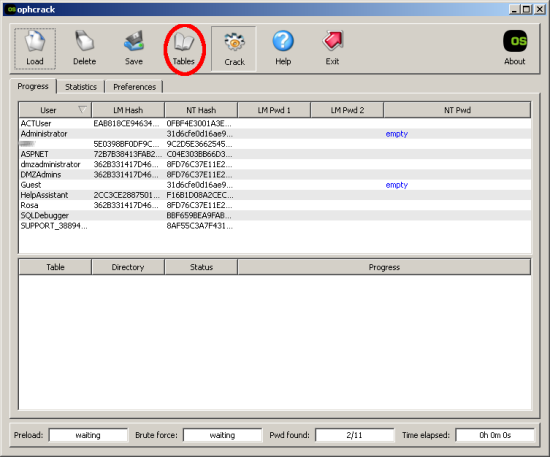Click the ophcrack title bar icon

pyautogui.click(x=11, y=9)
